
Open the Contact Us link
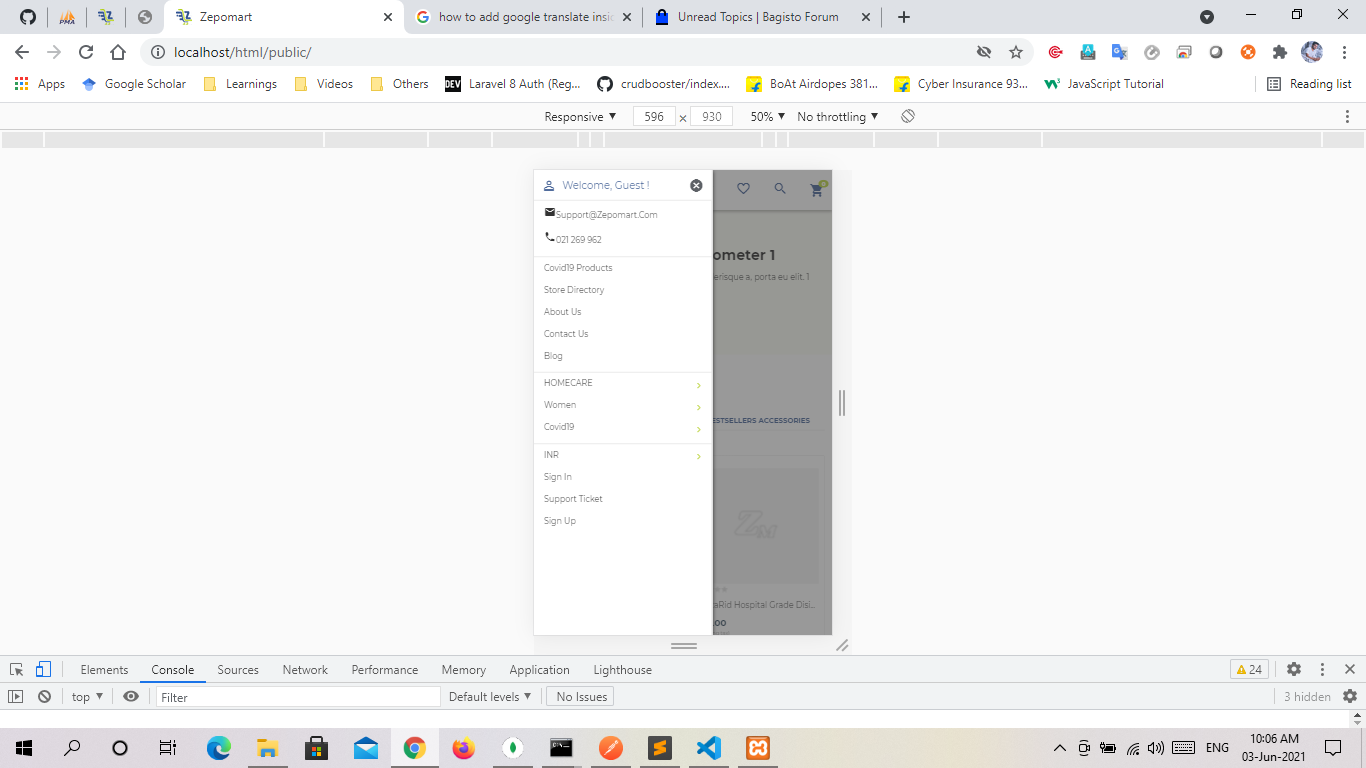click(566, 334)
